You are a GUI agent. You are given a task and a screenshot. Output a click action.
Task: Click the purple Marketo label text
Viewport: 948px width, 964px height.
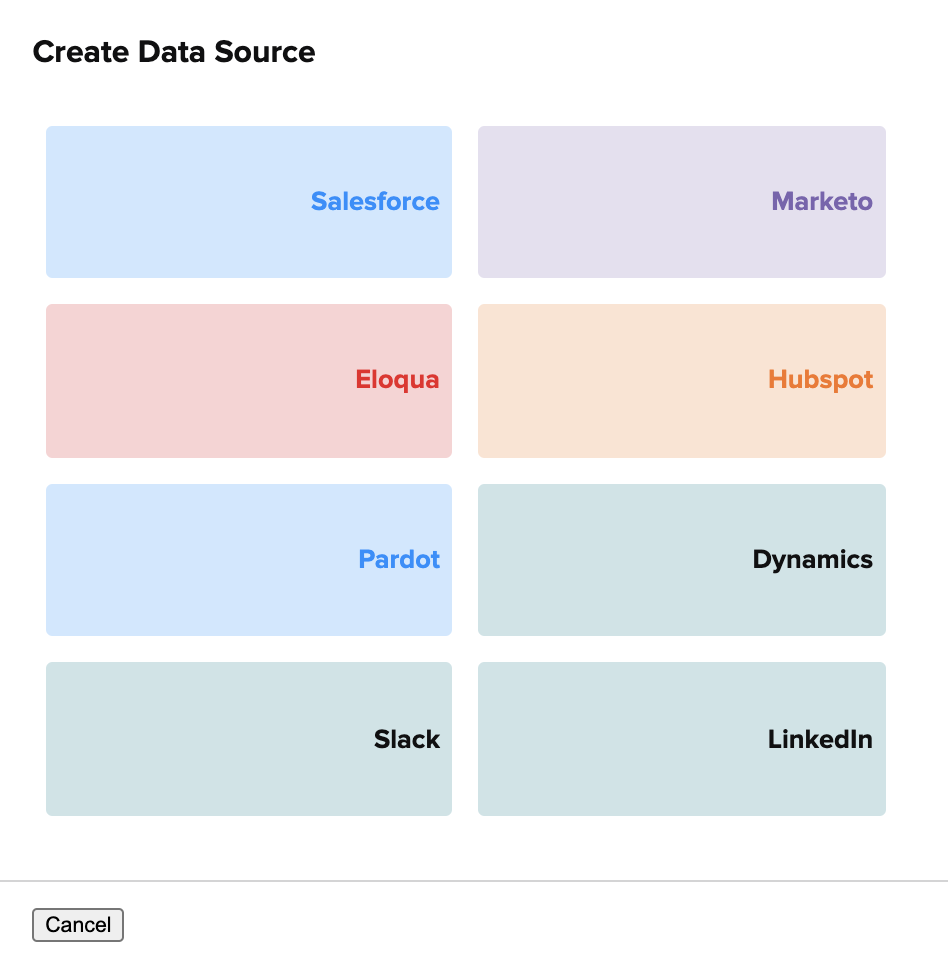pyautogui.click(x=822, y=202)
